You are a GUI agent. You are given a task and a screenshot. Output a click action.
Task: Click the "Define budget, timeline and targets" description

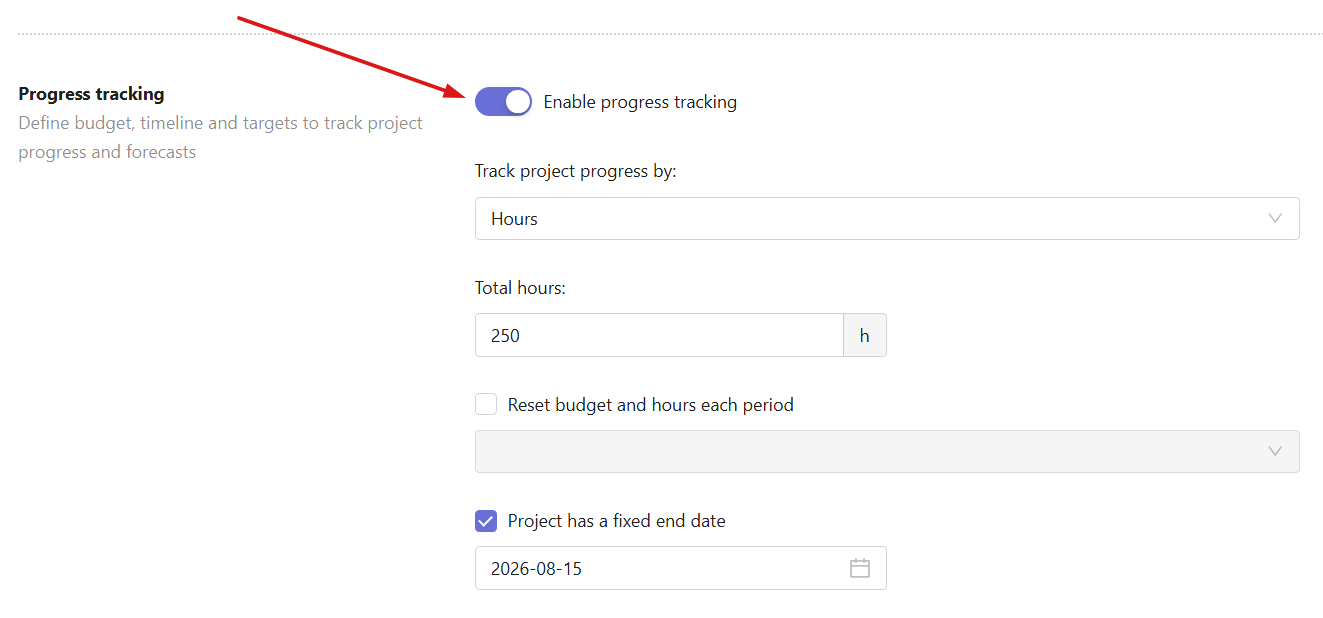pos(220,138)
